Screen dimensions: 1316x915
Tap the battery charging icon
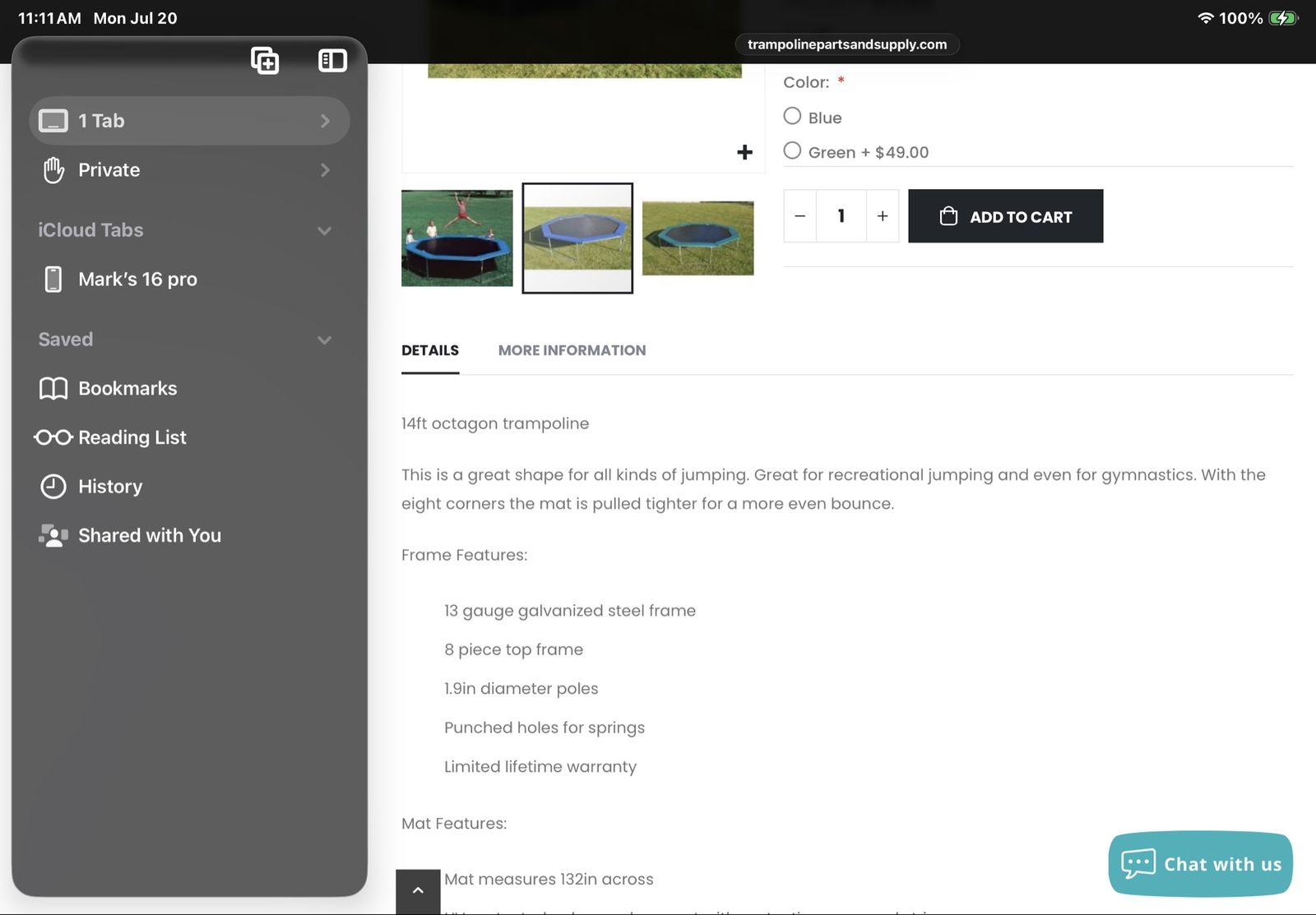1283,18
